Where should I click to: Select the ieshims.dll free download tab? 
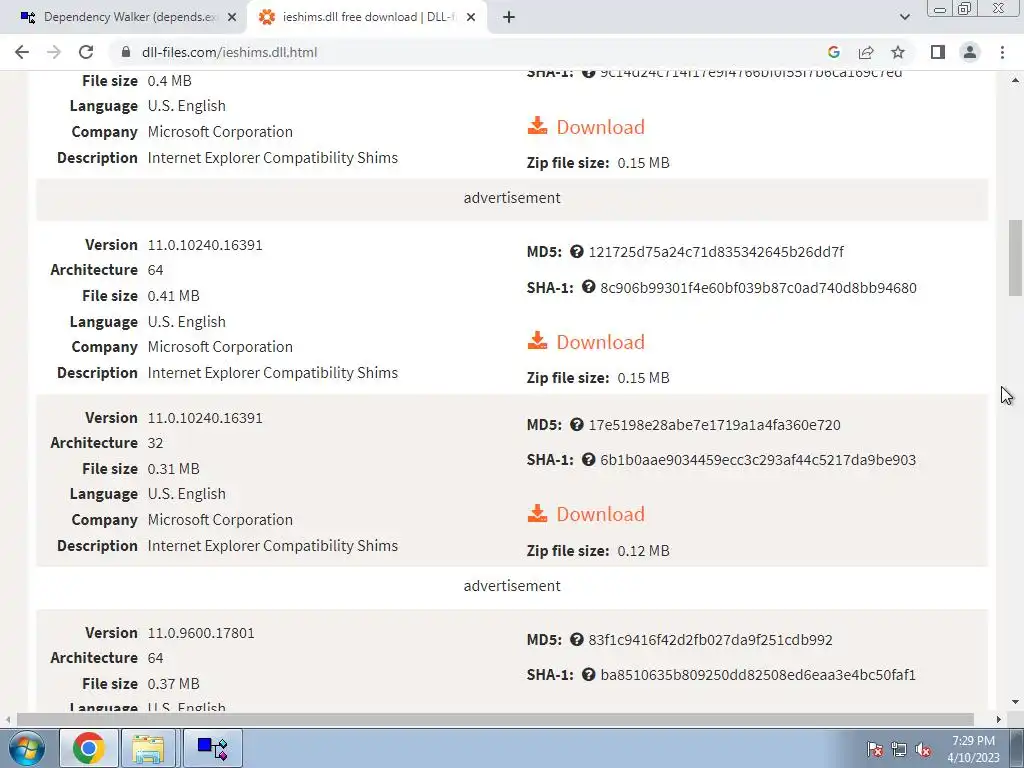367,17
